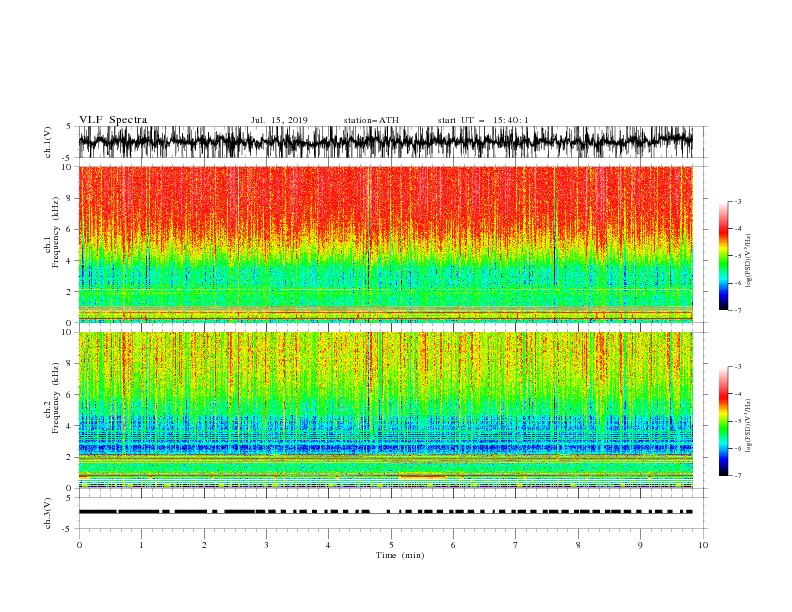Select the "start UT = 15:40:1" text

point(483,120)
